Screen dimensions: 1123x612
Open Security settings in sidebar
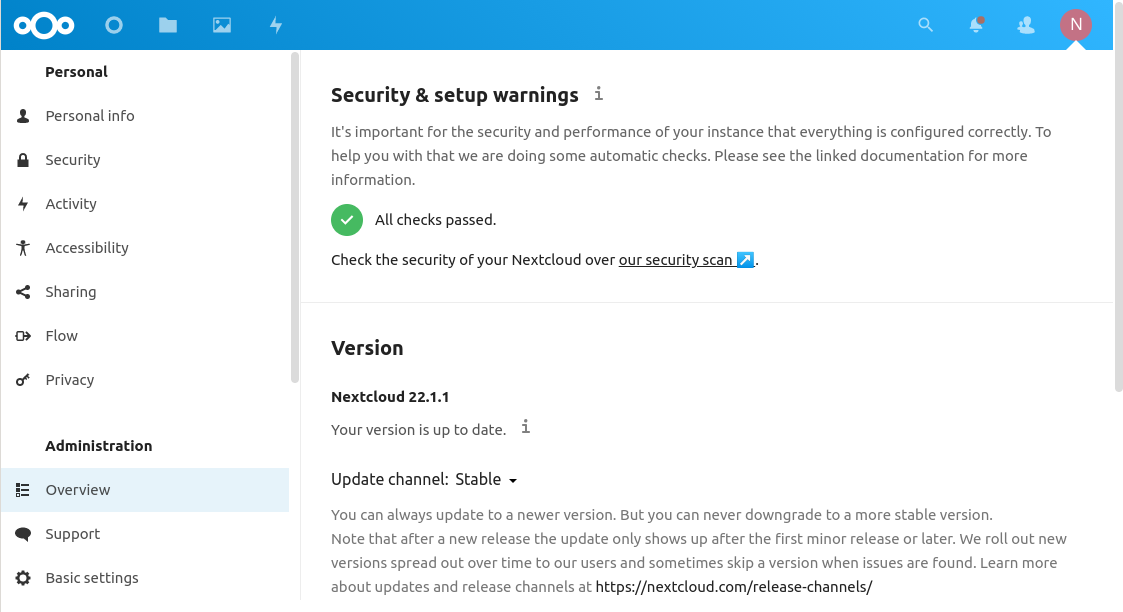pyautogui.click(x=145, y=160)
